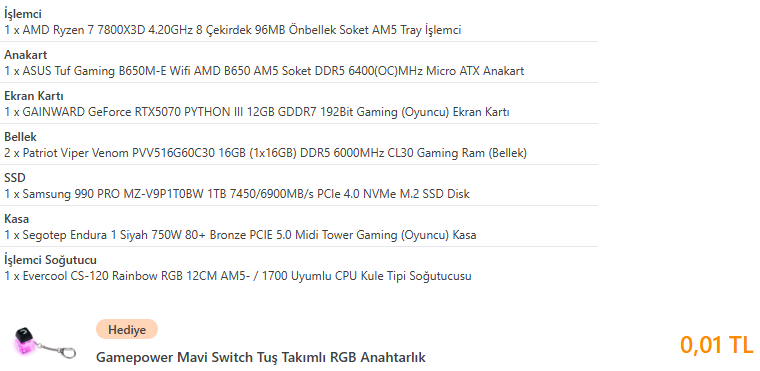Click the Hediye badge label
Viewport: 760px width, 371px height.
127,330
